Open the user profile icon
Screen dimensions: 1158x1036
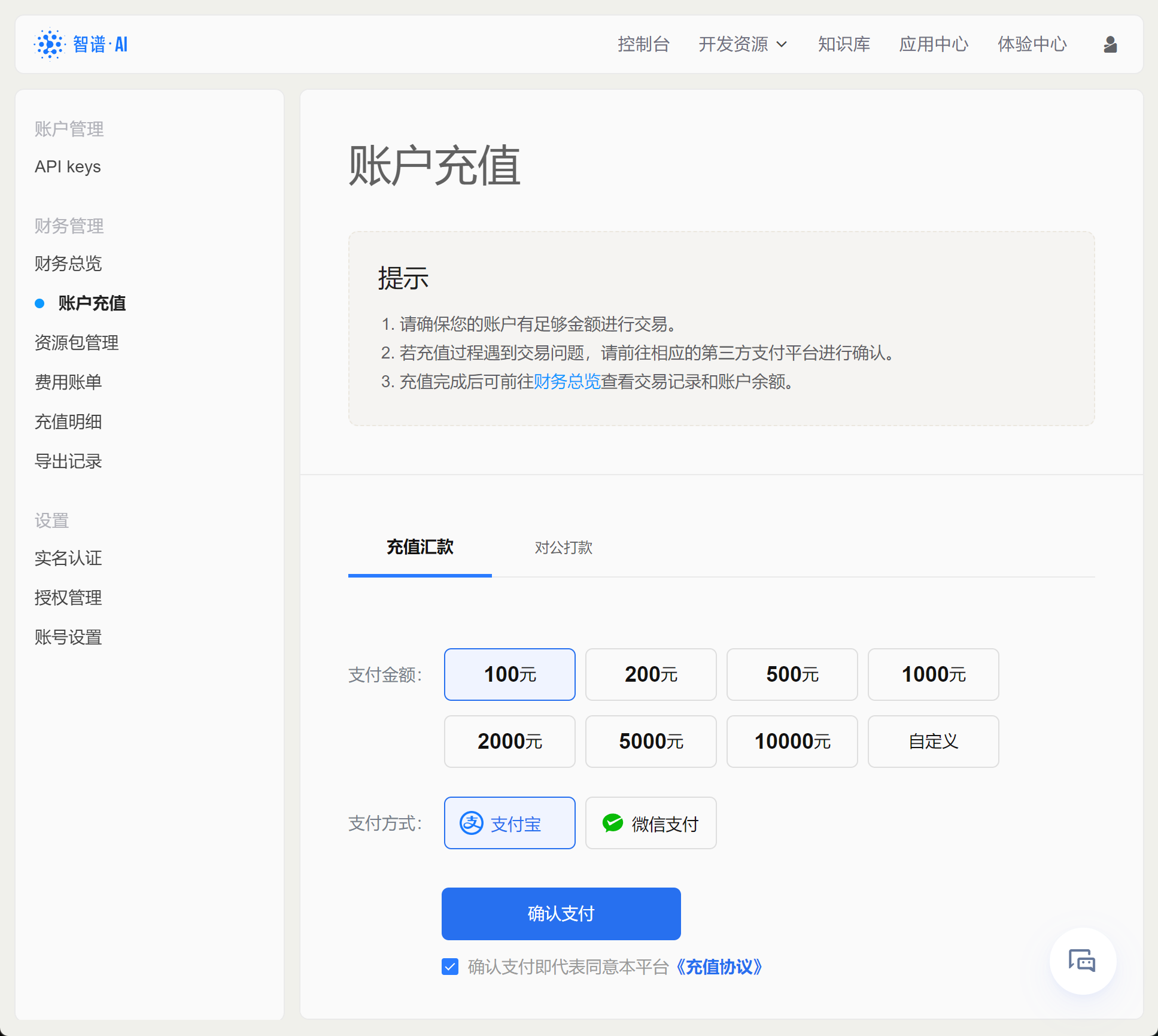tap(1110, 44)
